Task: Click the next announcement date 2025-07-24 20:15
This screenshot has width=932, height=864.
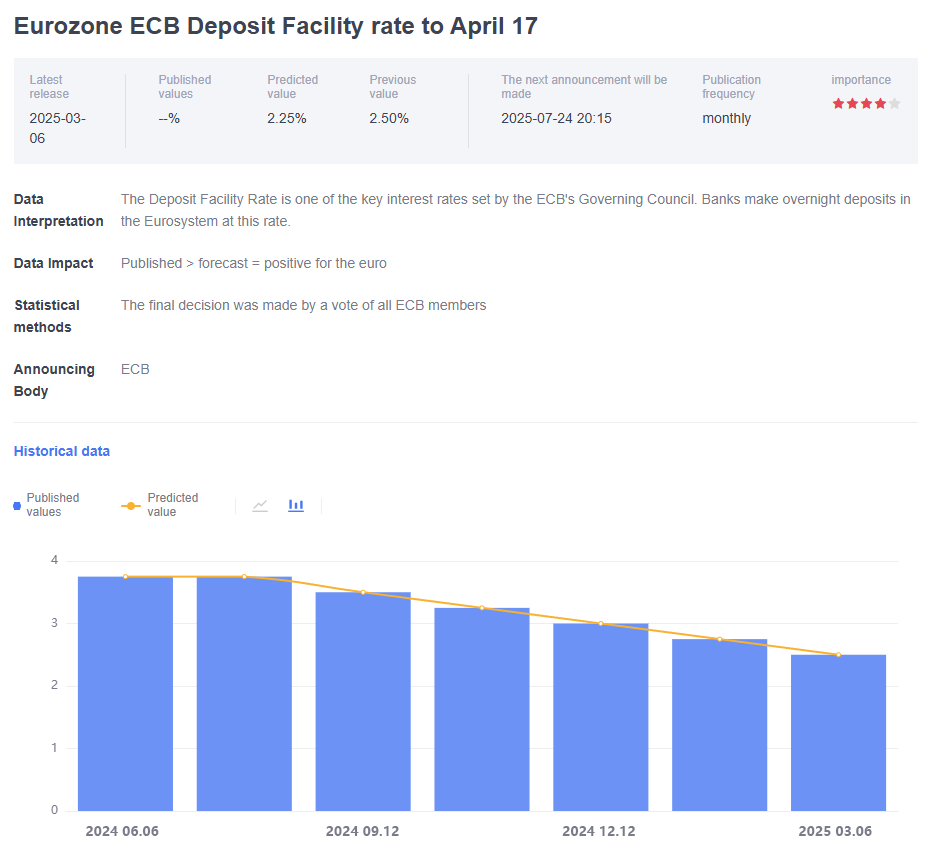Action: 556,118
